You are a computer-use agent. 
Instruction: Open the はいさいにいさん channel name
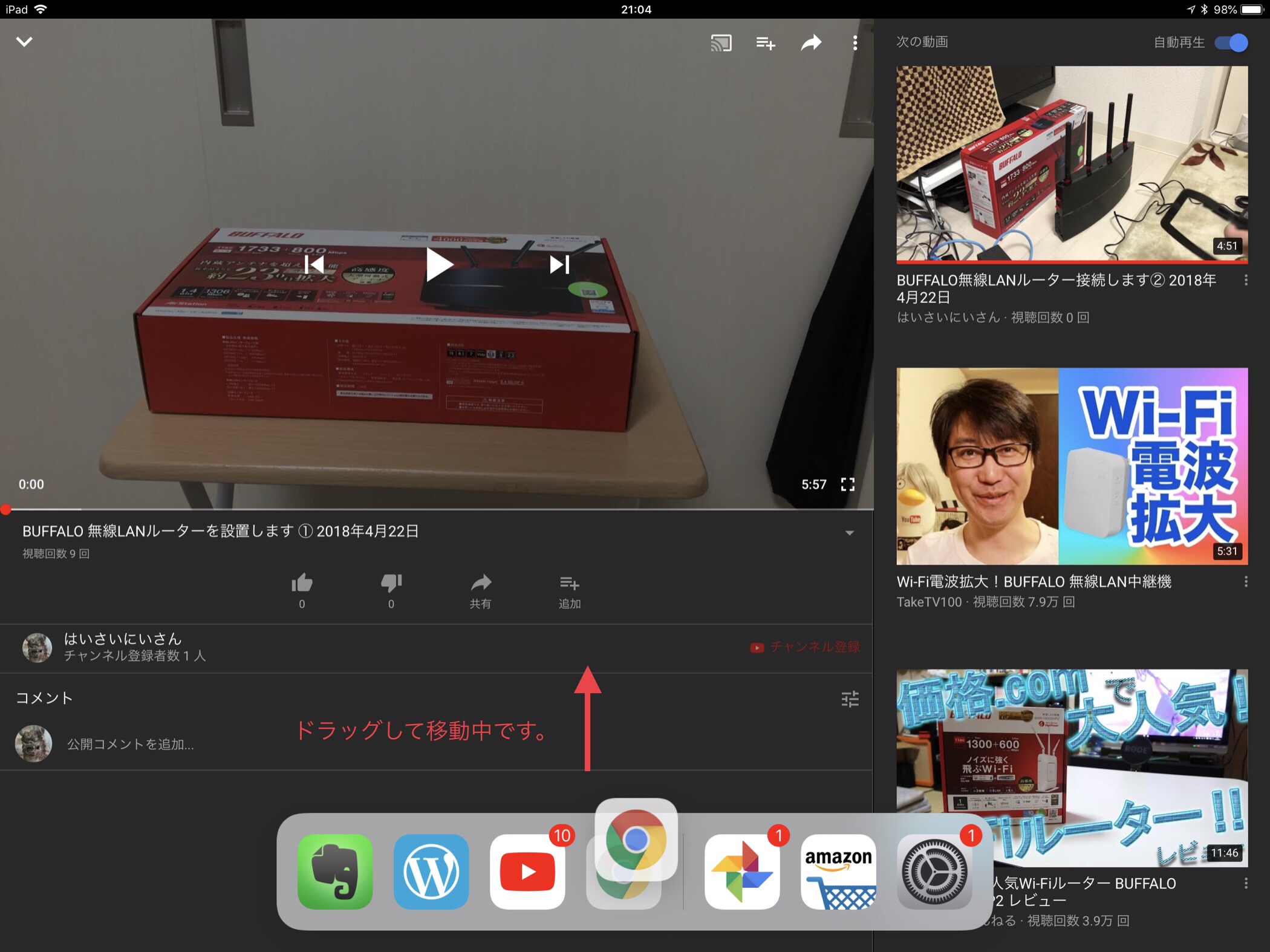[123, 639]
